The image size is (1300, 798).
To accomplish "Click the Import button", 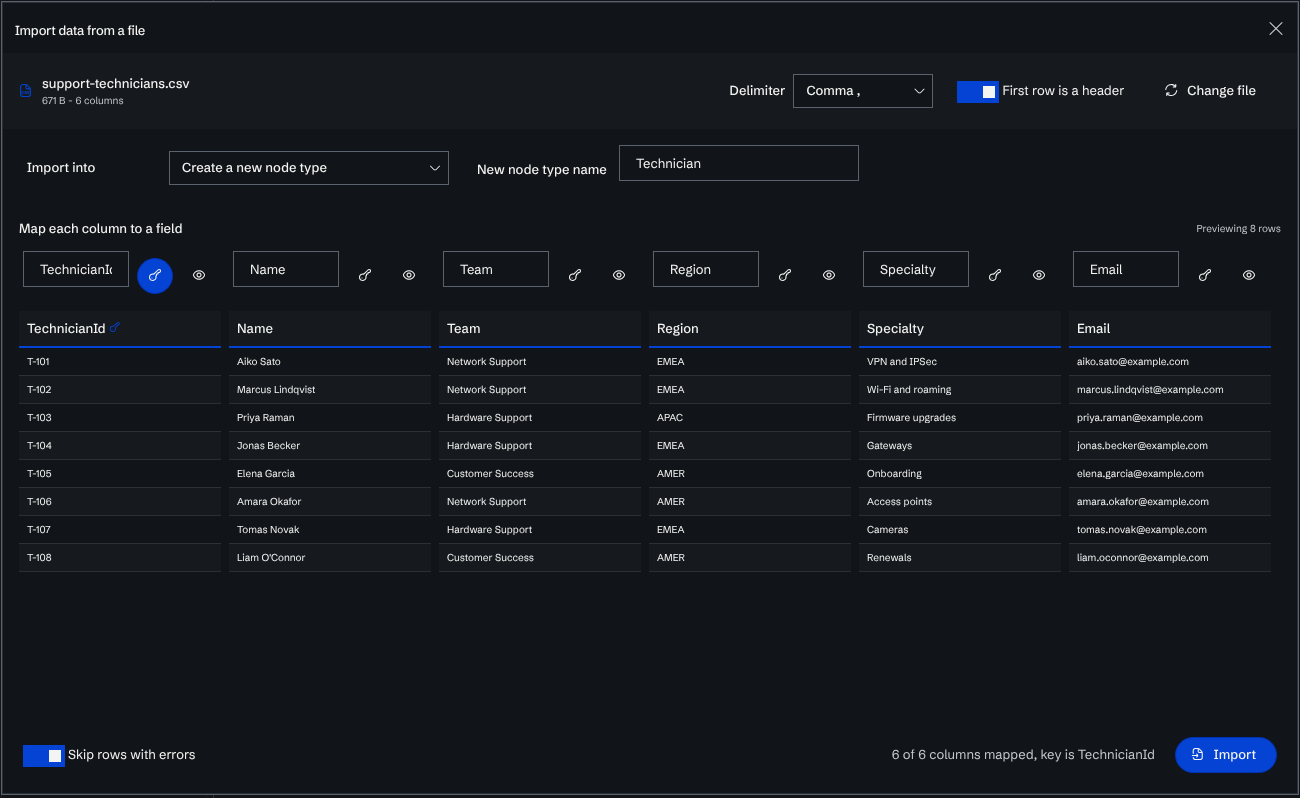I will pos(1226,755).
